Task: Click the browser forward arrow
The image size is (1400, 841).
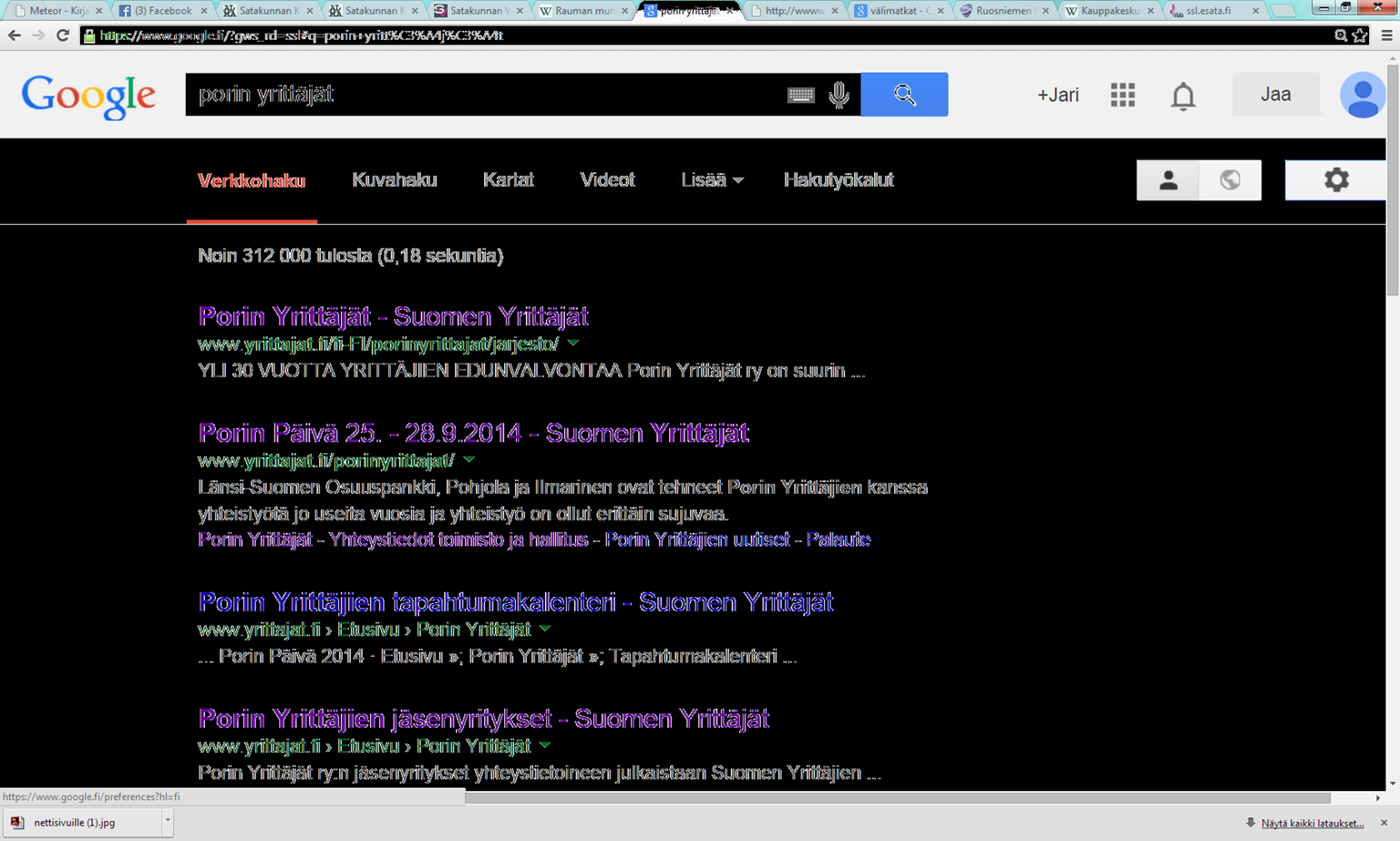Action: 38,36
